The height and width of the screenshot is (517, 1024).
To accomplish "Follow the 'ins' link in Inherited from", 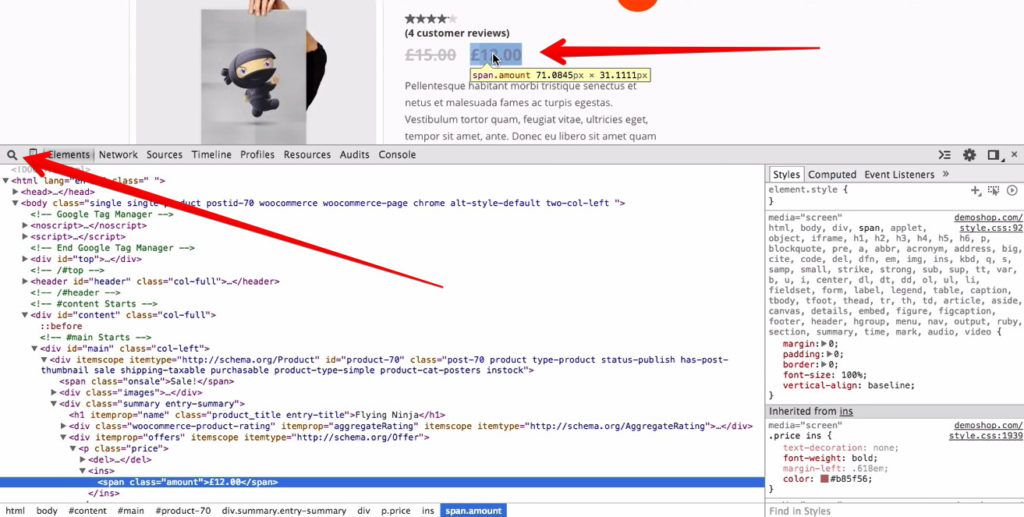I will pyautogui.click(x=846, y=411).
